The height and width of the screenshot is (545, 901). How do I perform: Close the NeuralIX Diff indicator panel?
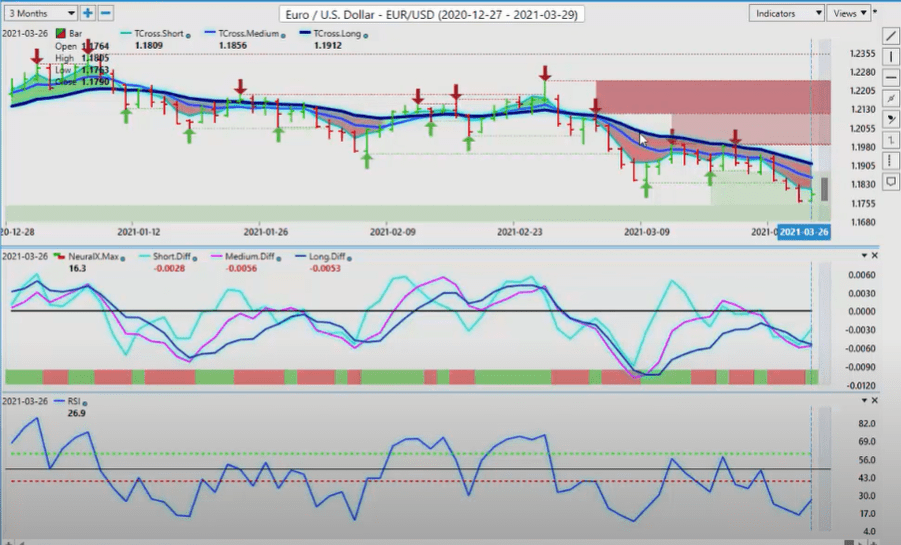coord(875,255)
